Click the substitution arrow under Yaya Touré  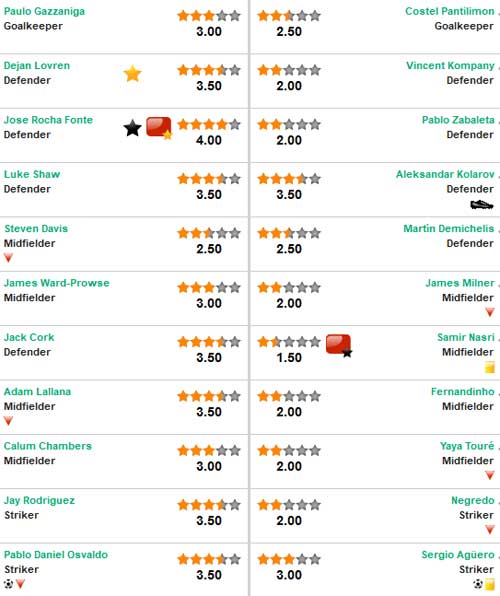point(490,475)
